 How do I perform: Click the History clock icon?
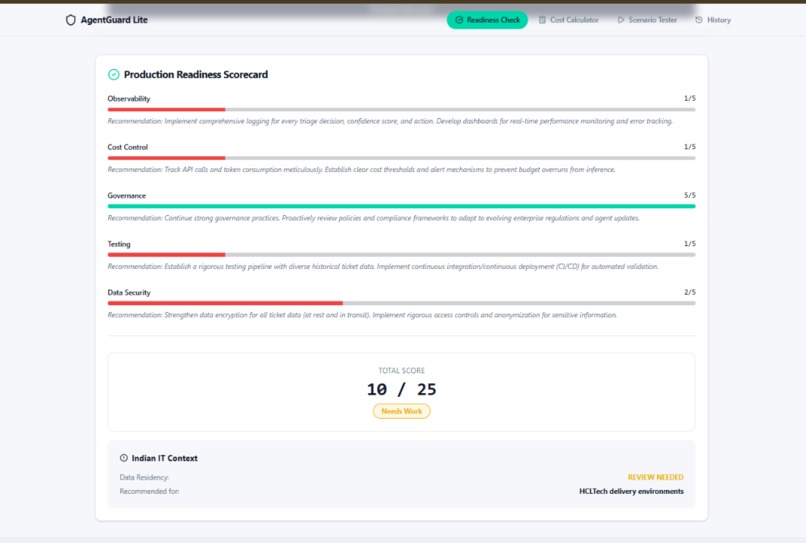point(699,20)
